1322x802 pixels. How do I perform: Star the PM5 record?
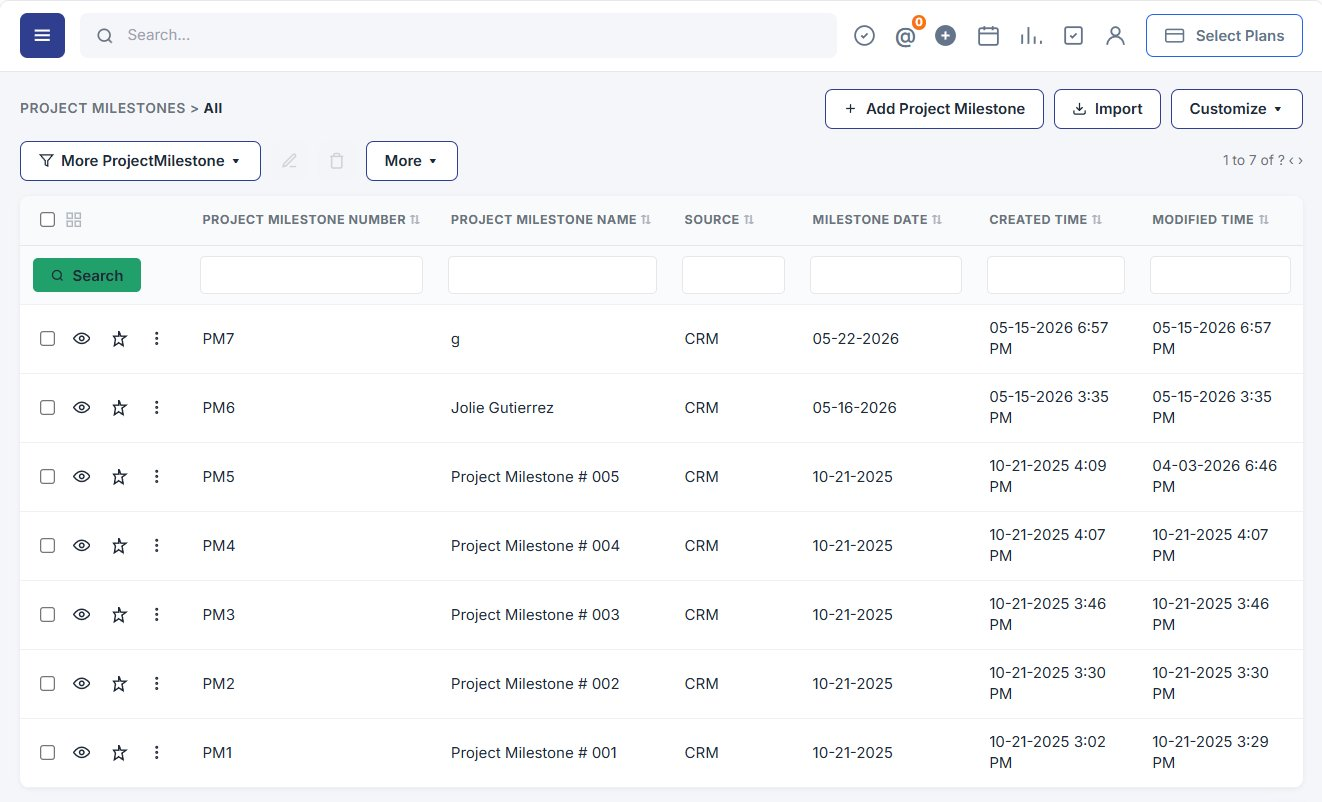click(x=119, y=477)
